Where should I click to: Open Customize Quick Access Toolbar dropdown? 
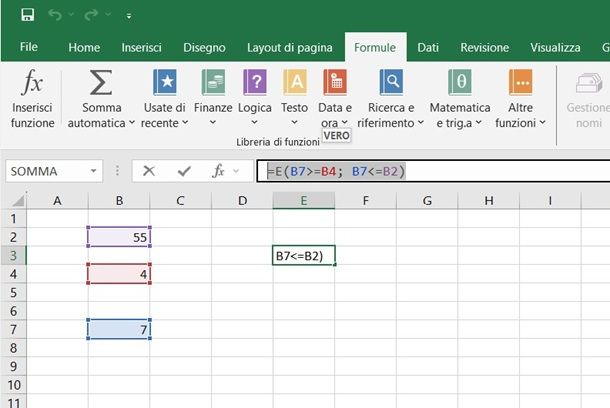point(129,17)
